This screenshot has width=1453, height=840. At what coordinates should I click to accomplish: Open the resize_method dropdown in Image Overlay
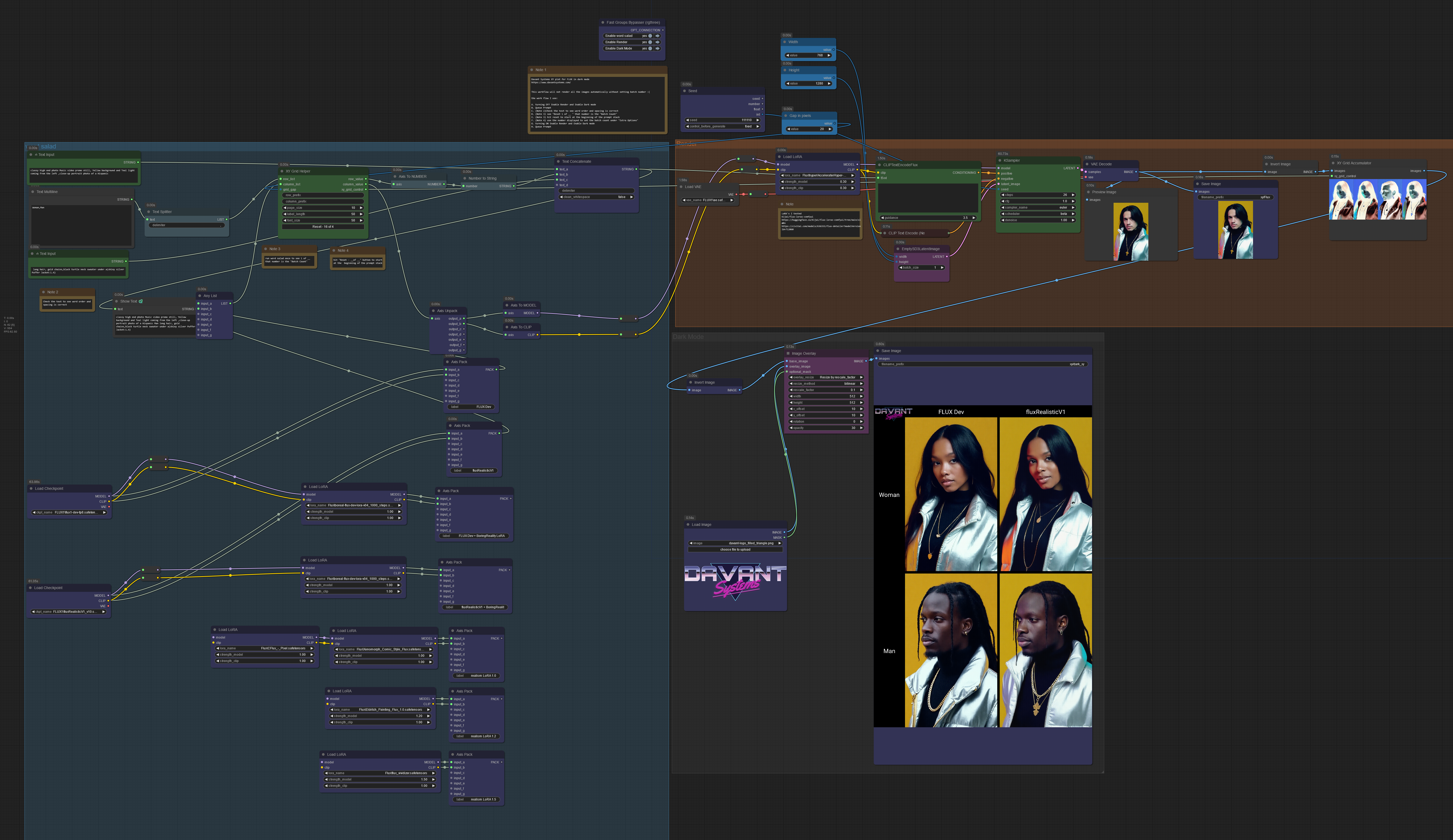click(x=826, y=384)
